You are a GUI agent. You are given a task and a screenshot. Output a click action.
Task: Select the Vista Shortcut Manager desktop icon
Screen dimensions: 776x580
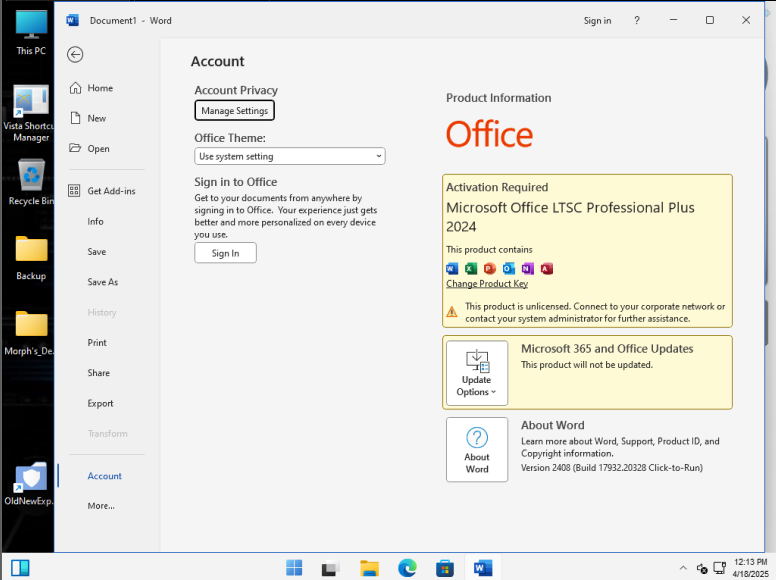(x=31, y=114)
